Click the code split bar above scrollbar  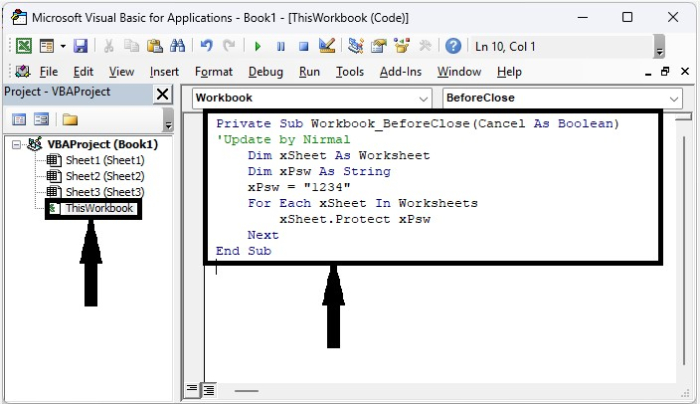tap(683, 117)
